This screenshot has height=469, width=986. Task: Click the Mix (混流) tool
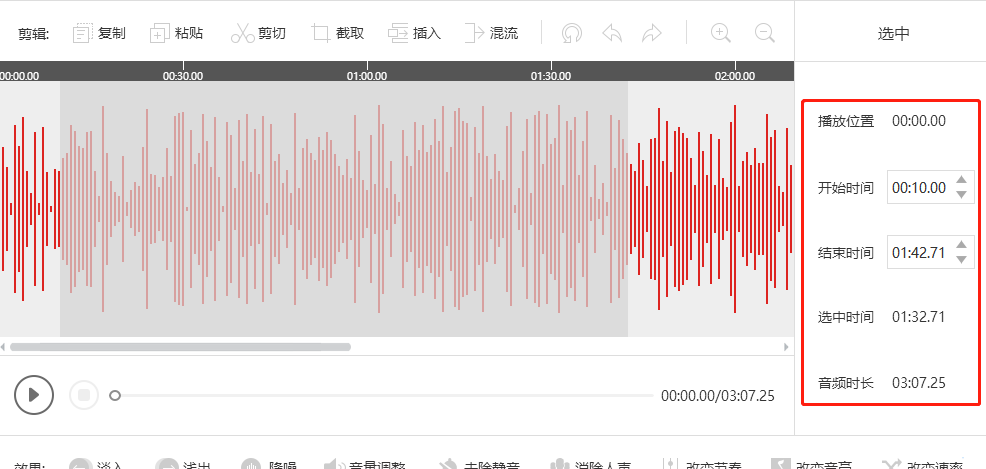(491, 34)
